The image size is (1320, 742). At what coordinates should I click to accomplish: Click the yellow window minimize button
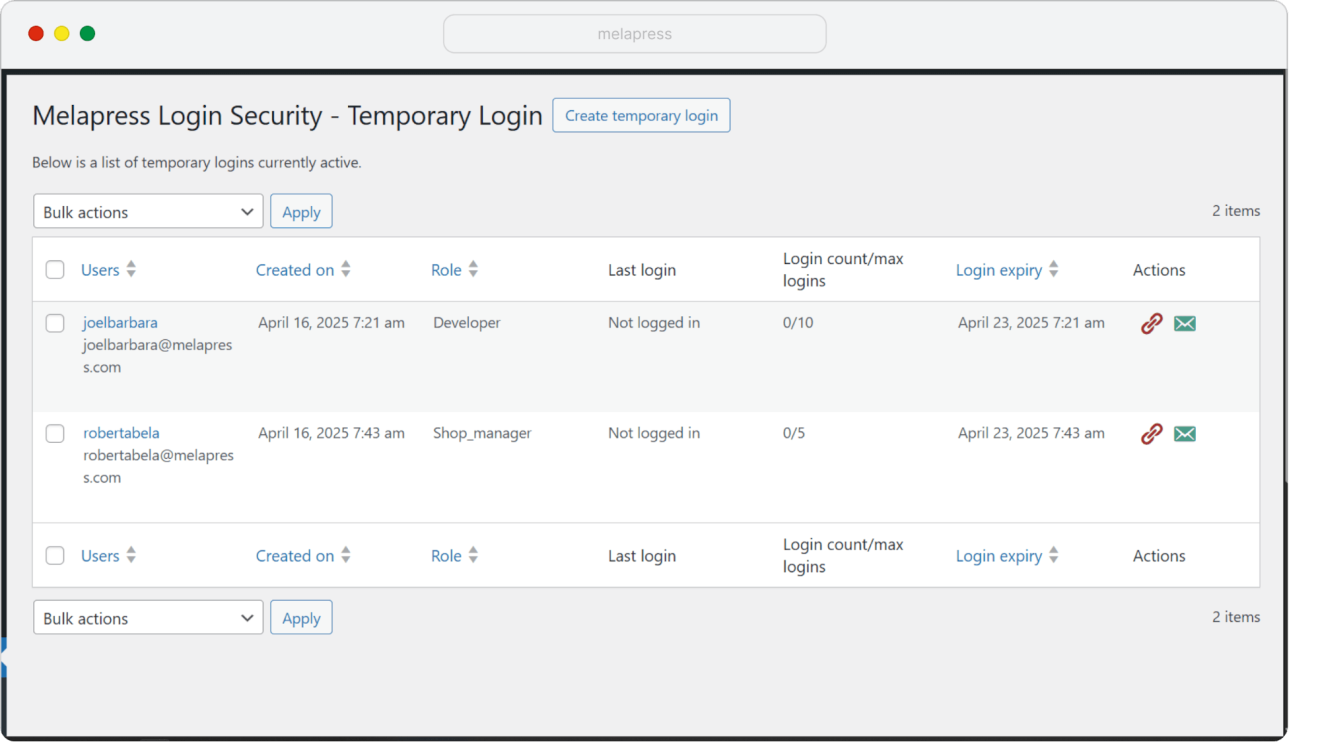point(61,33)
